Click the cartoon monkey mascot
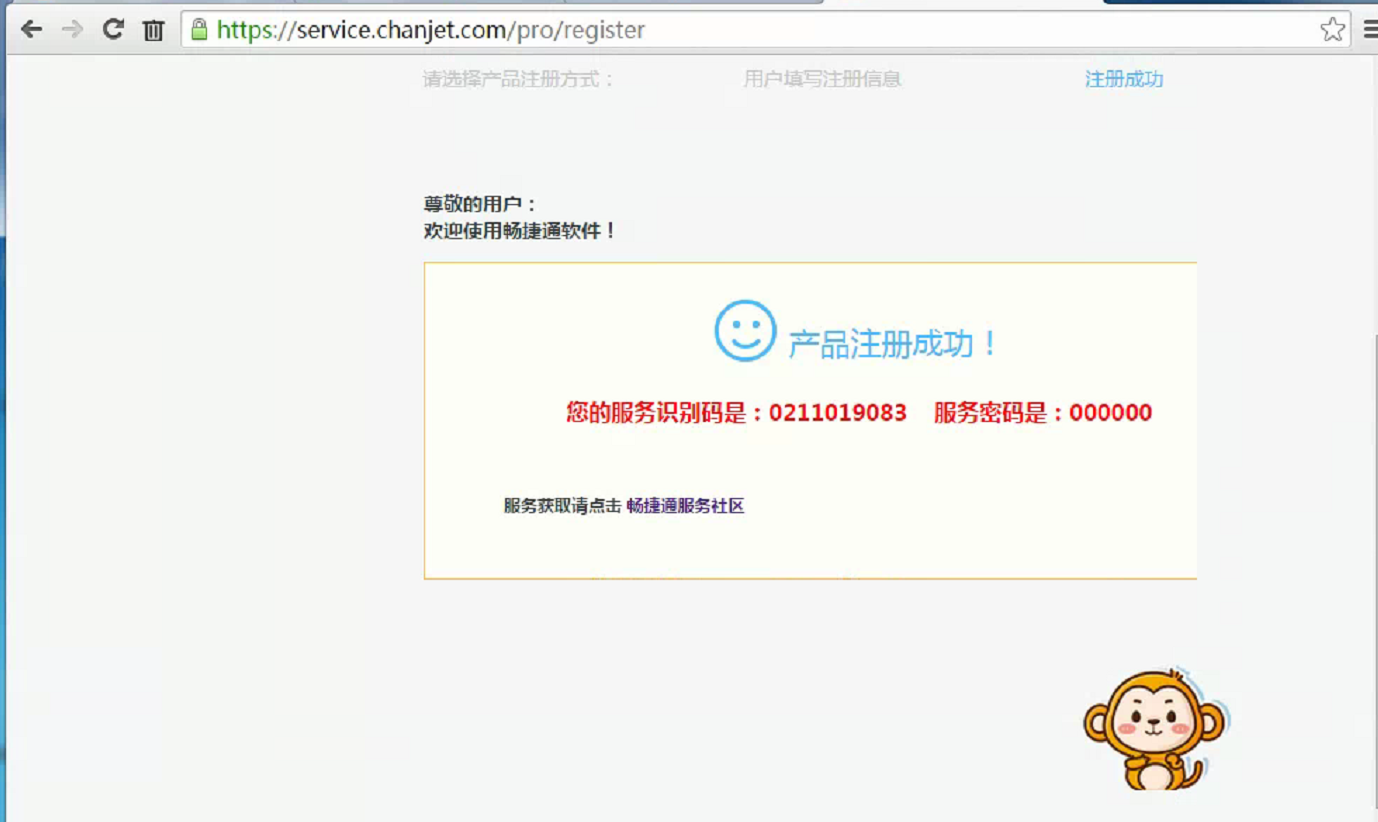 tap(1156, 728)
